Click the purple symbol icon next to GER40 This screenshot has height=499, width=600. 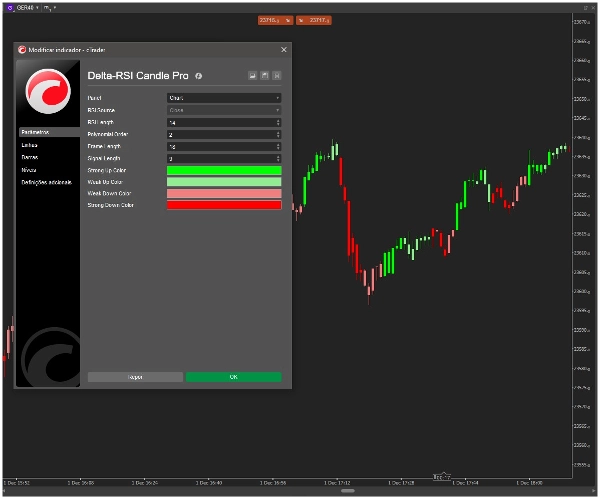click(x=10, y=8)
